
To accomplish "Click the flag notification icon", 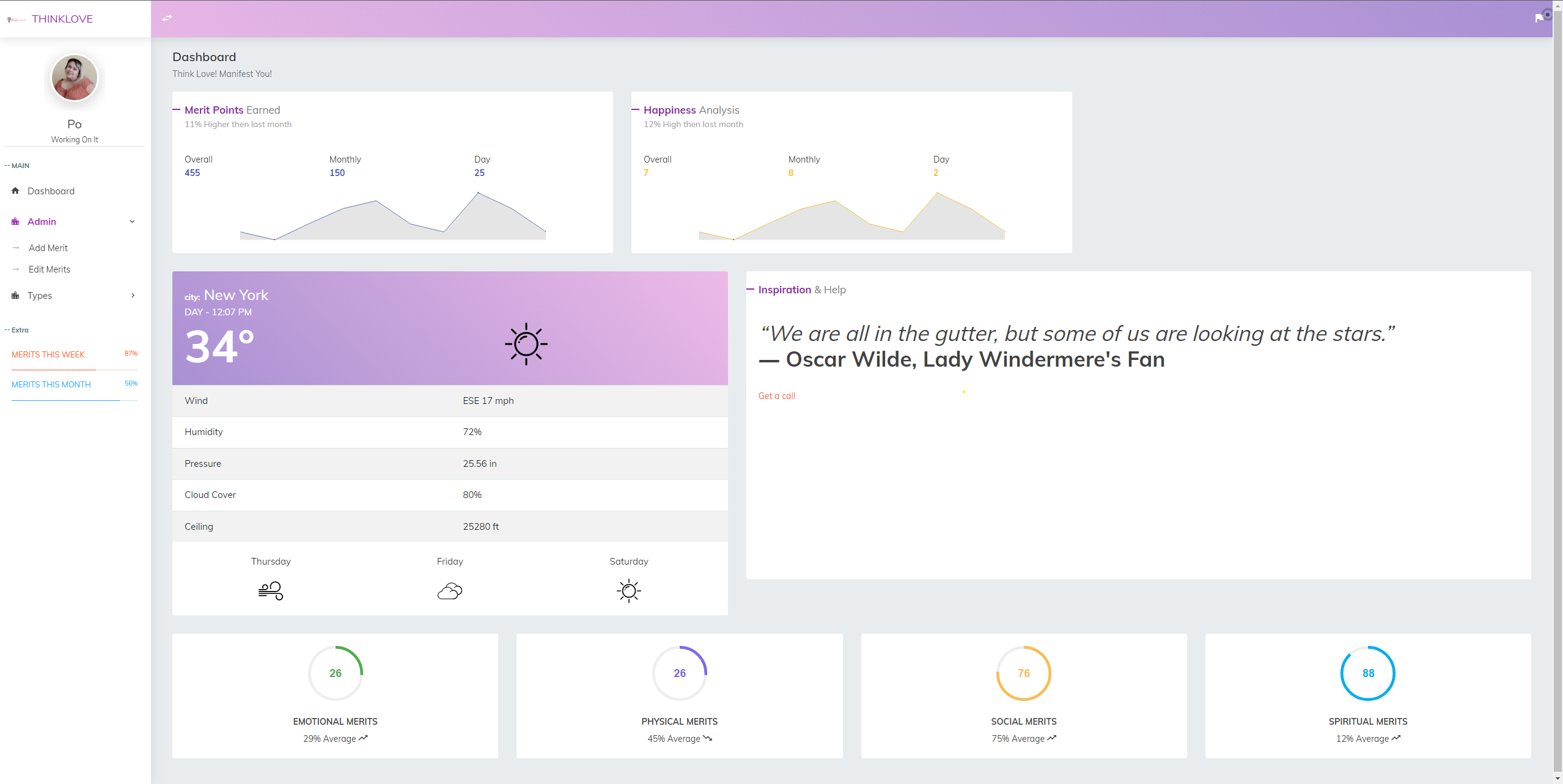I will 1539,18.
